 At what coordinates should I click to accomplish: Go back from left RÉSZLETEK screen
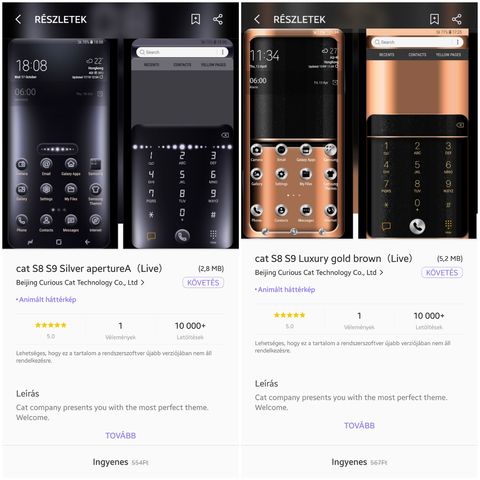18,19
